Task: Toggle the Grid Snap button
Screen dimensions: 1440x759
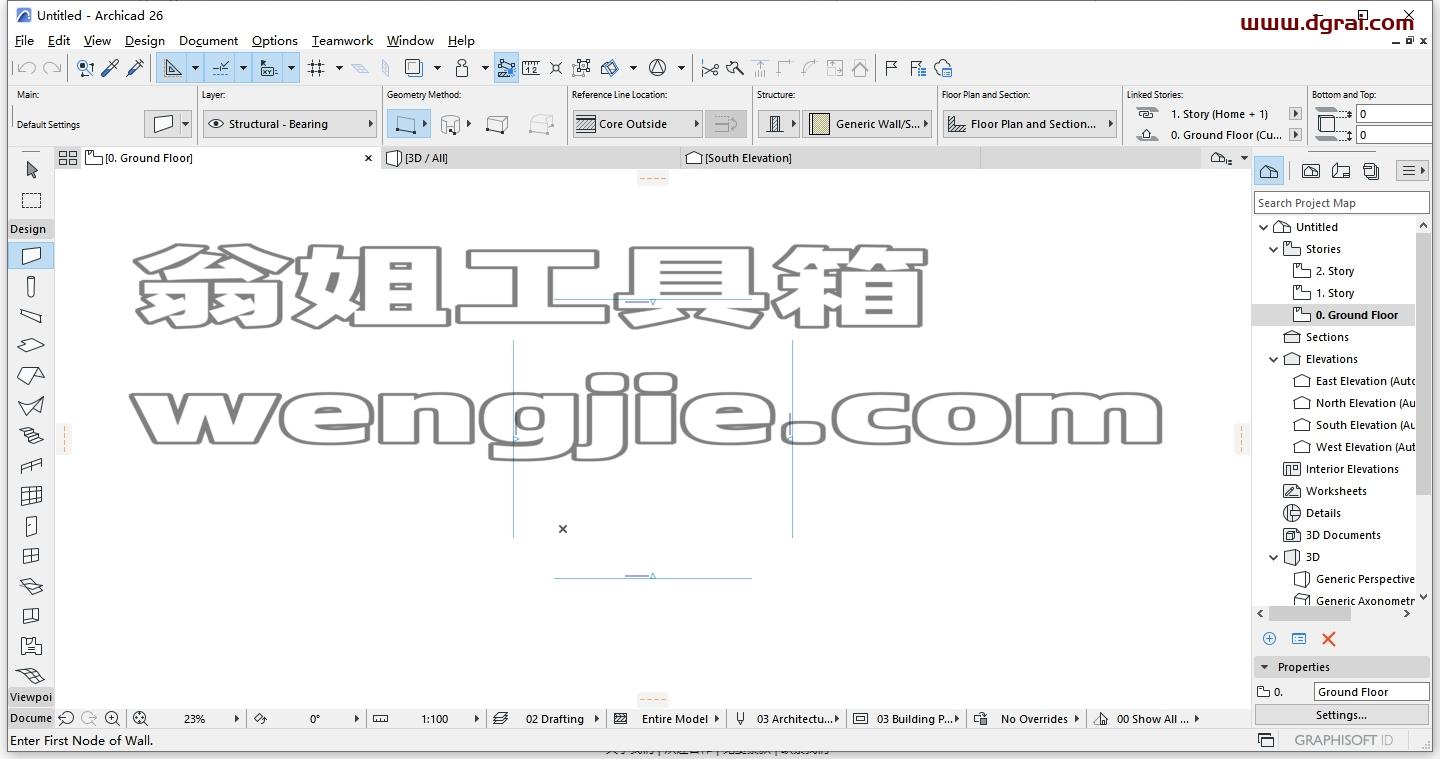Action: tap(317, 68)
